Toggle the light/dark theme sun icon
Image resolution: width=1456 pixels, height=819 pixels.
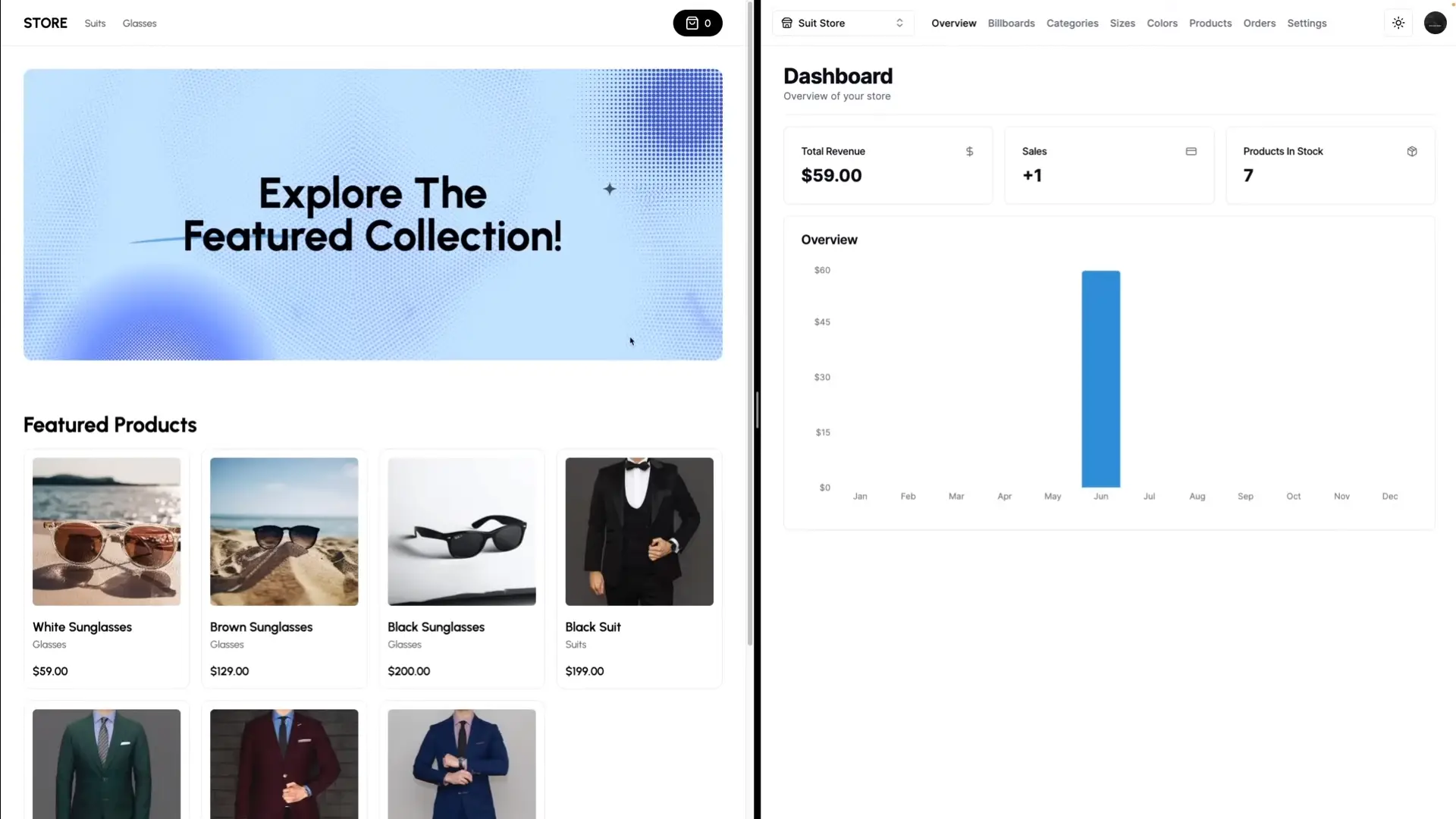tap(1398, 23)
